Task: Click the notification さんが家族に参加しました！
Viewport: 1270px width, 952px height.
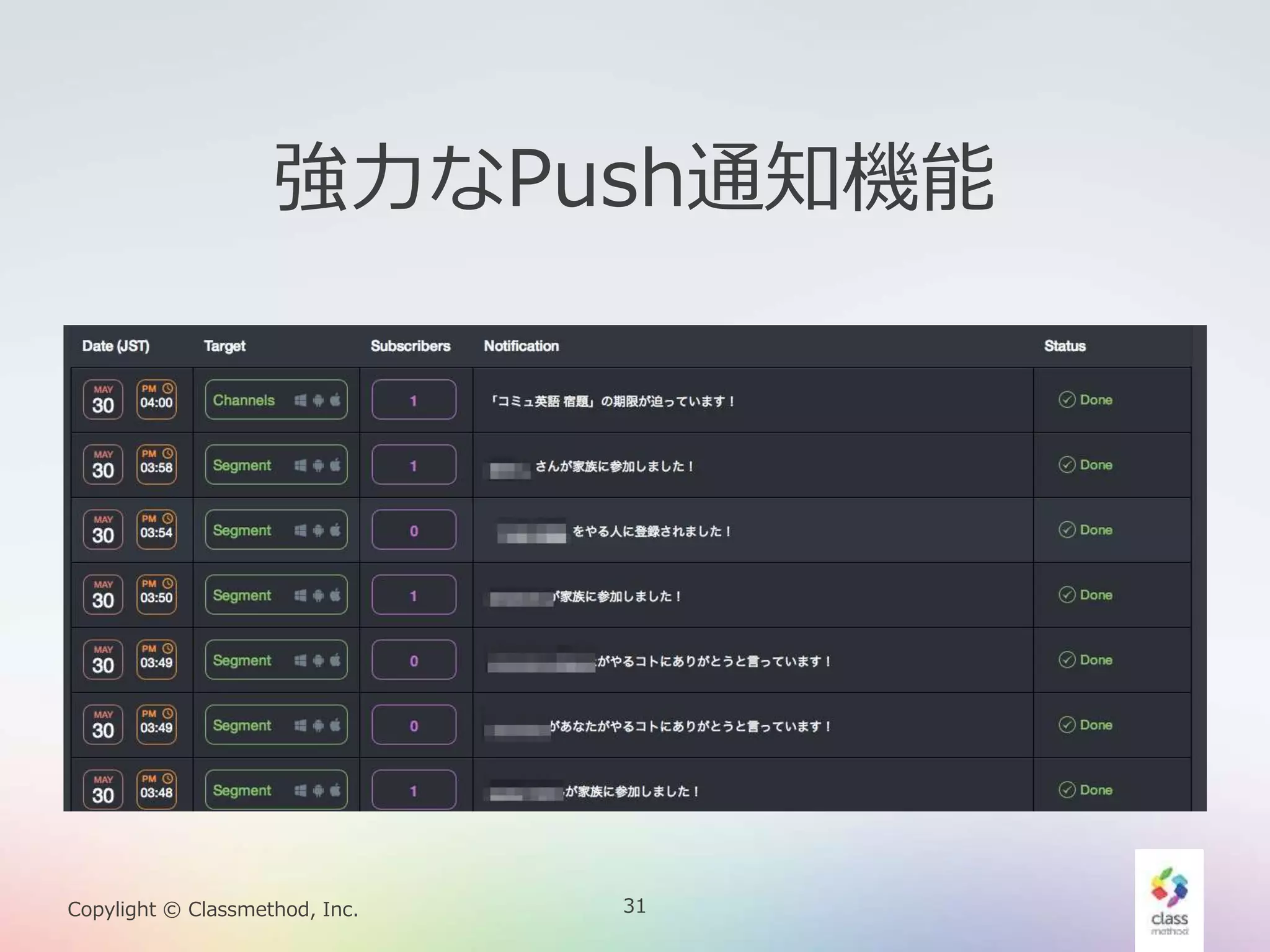Action: pyautogui.click(x=614, y=466)
